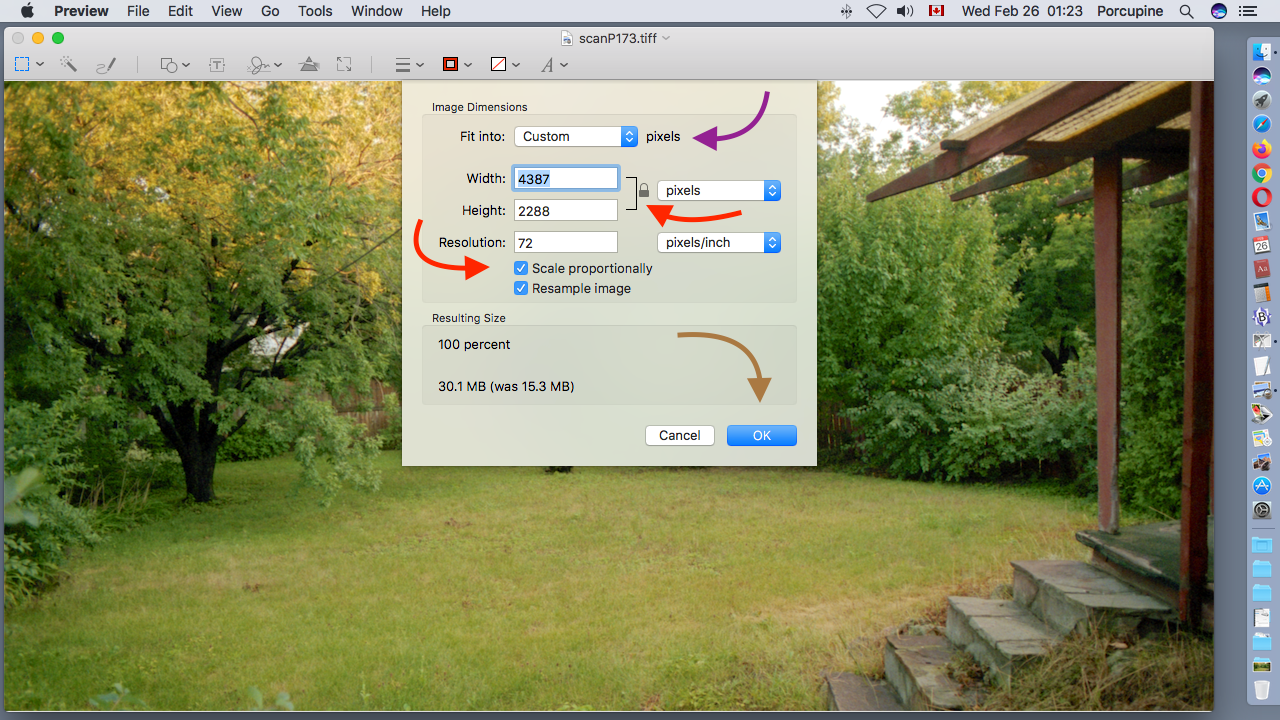Open Trash in the Dock
Image resolution: width=1280 pixels, height=720 pixels.
(1262, 690)
